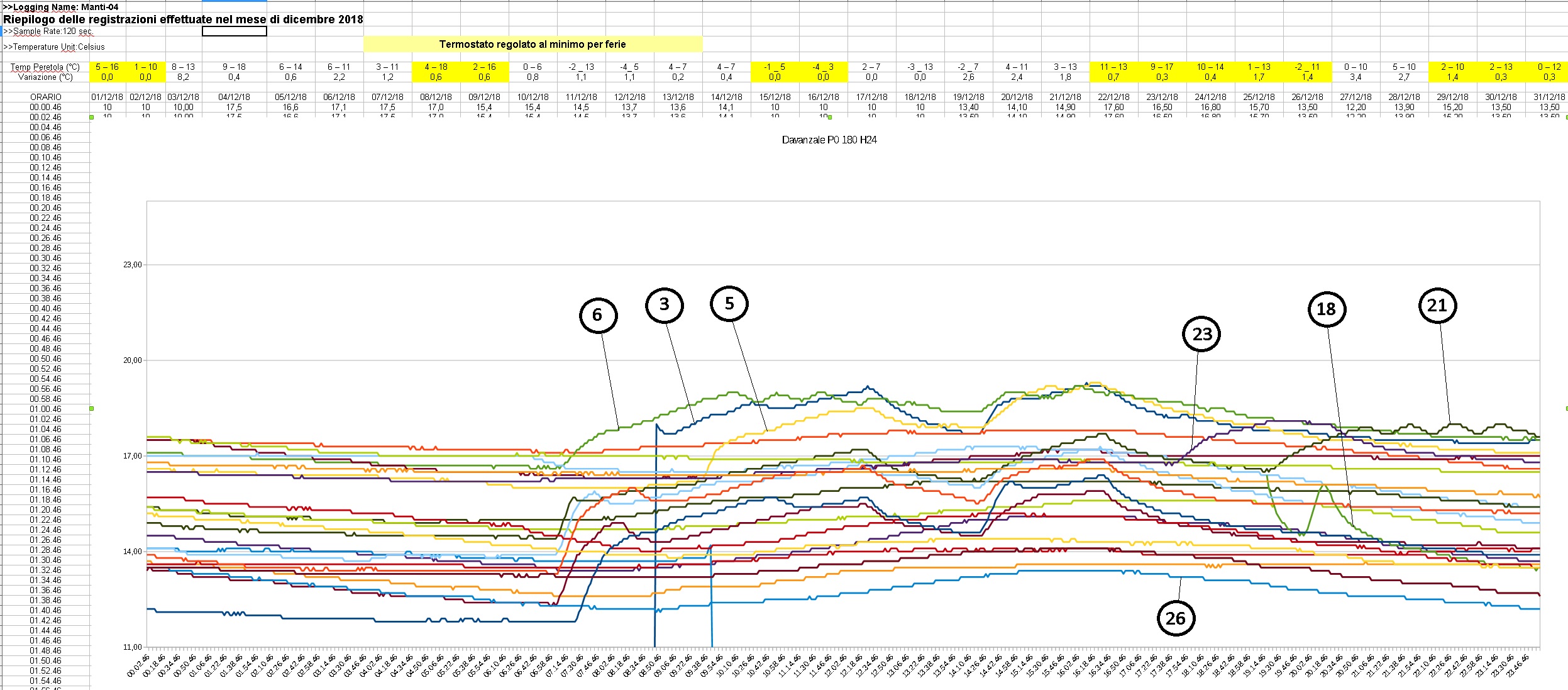Click the 23,00 label on chart axis
The height and width of the screenshot is (690, 1568).
(132, 265)
